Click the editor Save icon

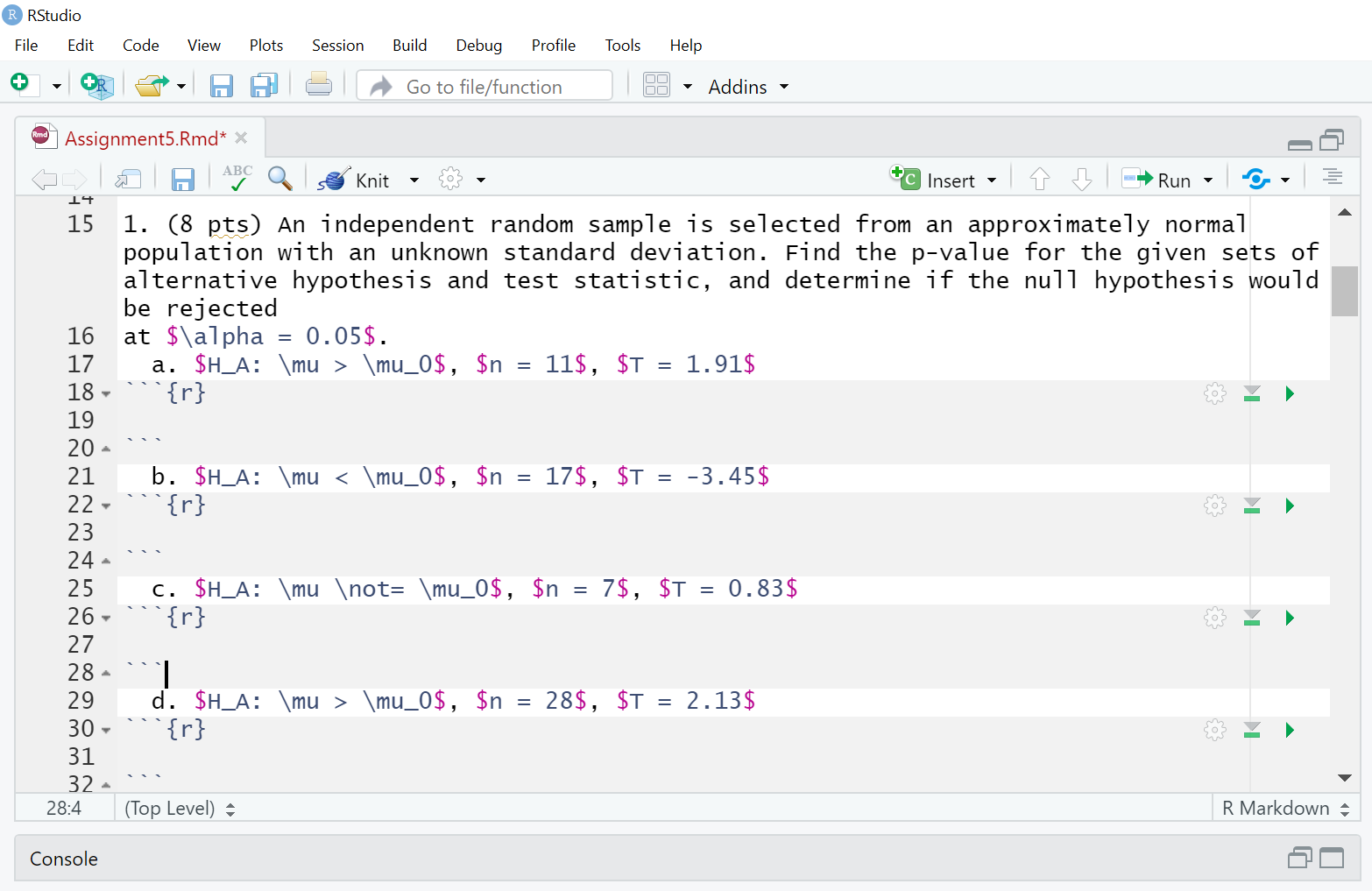(x=182, y=180)
